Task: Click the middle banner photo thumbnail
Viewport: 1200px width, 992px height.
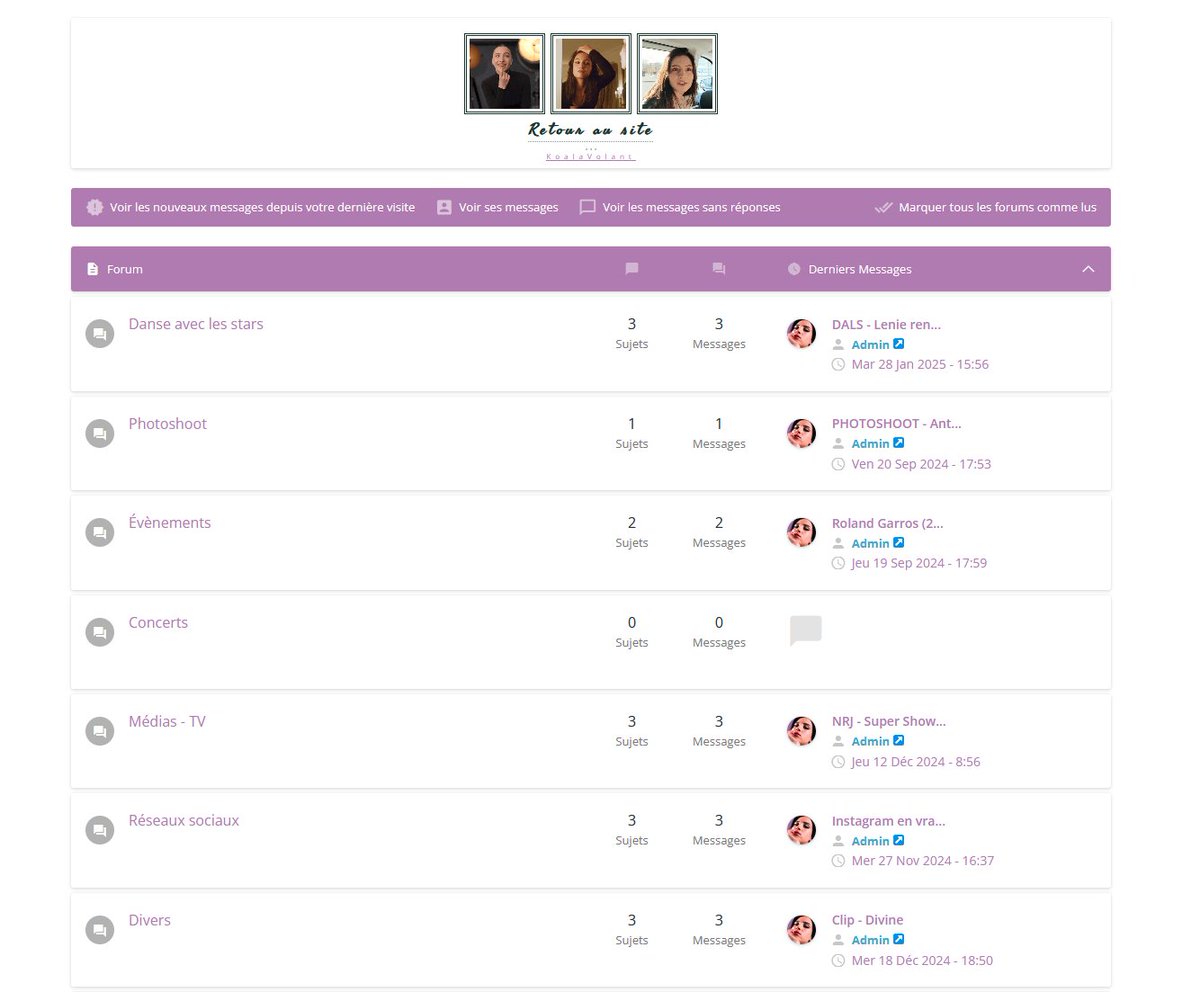Action: coord(591,73)
